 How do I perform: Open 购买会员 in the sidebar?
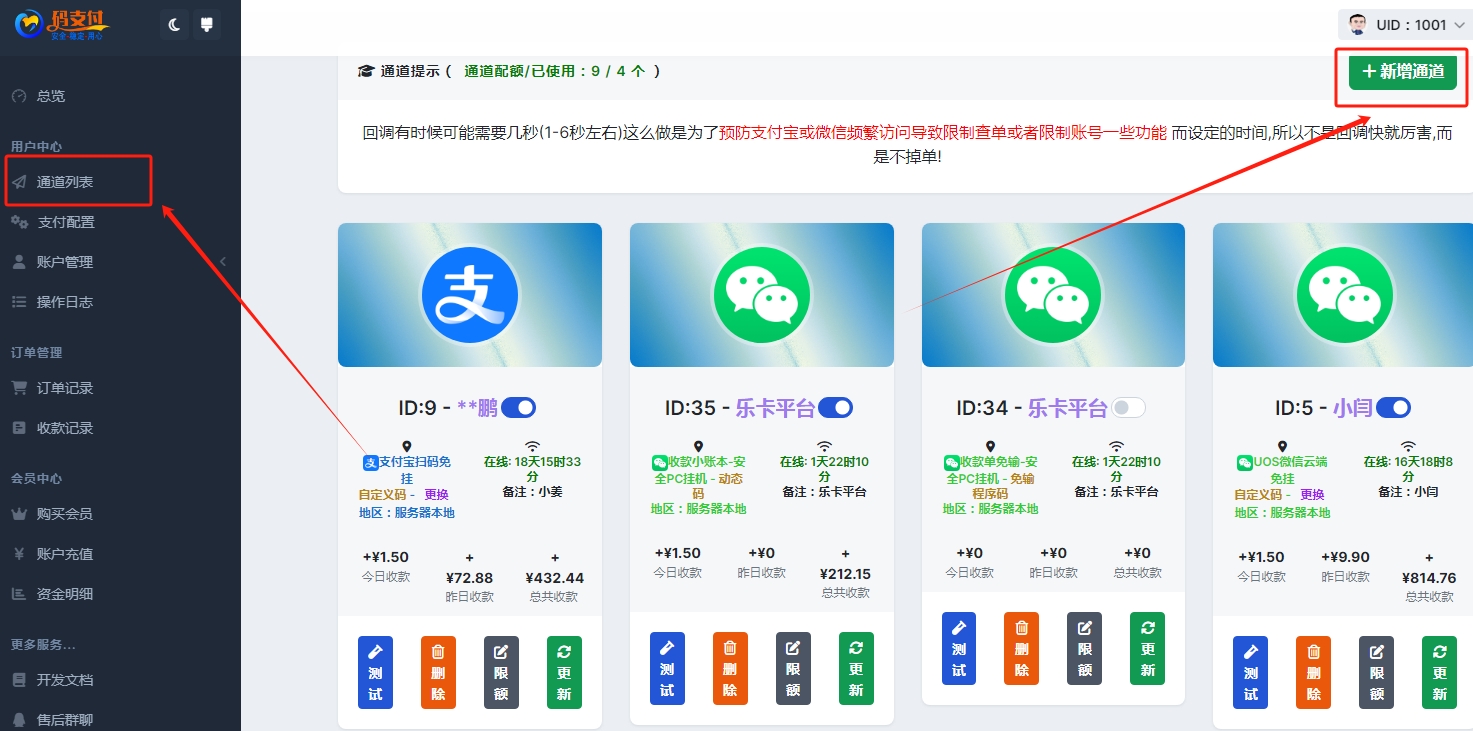pyautogui.click(x=65, y=514)
